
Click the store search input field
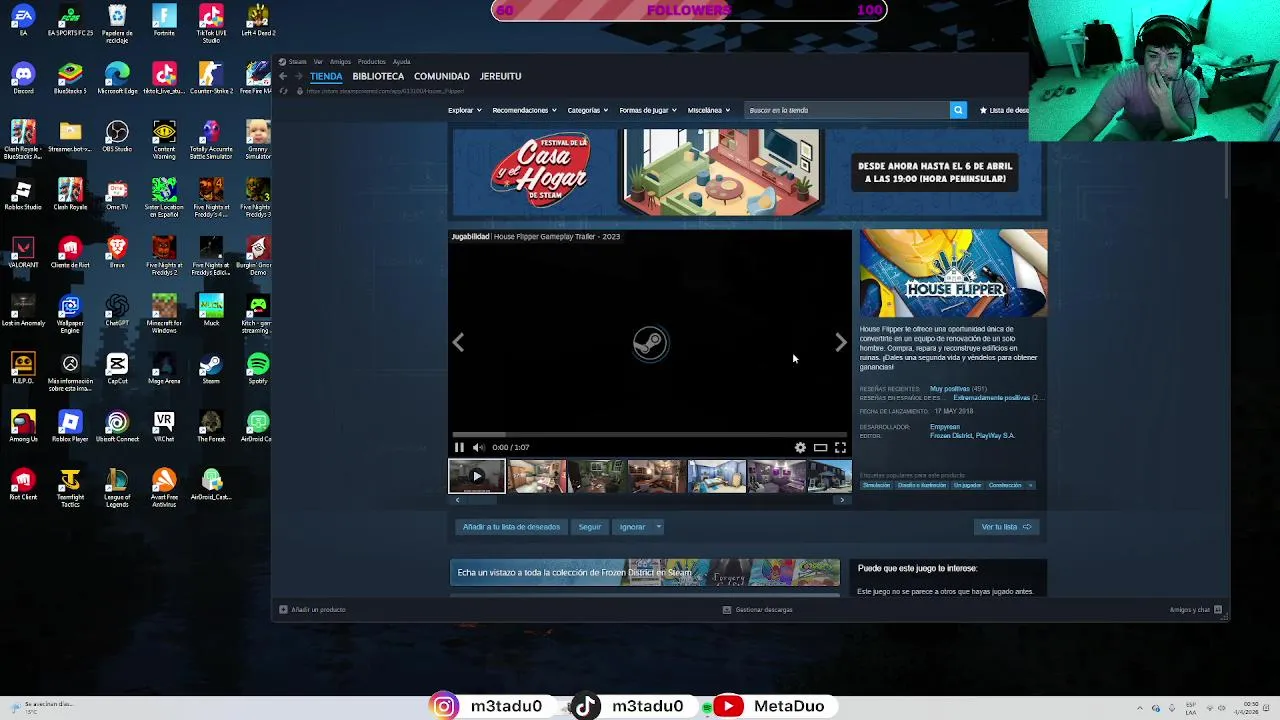click(847, 110)
